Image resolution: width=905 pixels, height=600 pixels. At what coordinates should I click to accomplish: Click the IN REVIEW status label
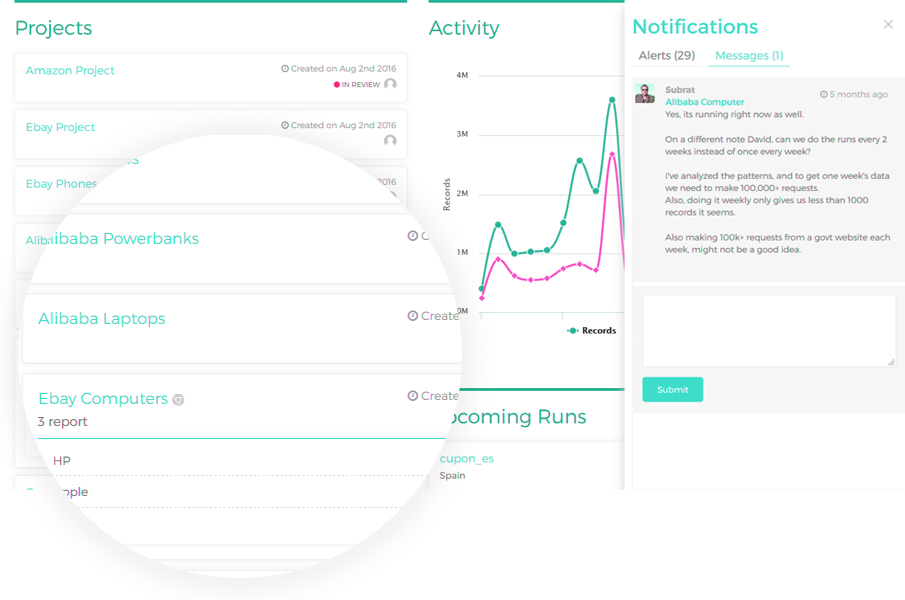[361, 85]
